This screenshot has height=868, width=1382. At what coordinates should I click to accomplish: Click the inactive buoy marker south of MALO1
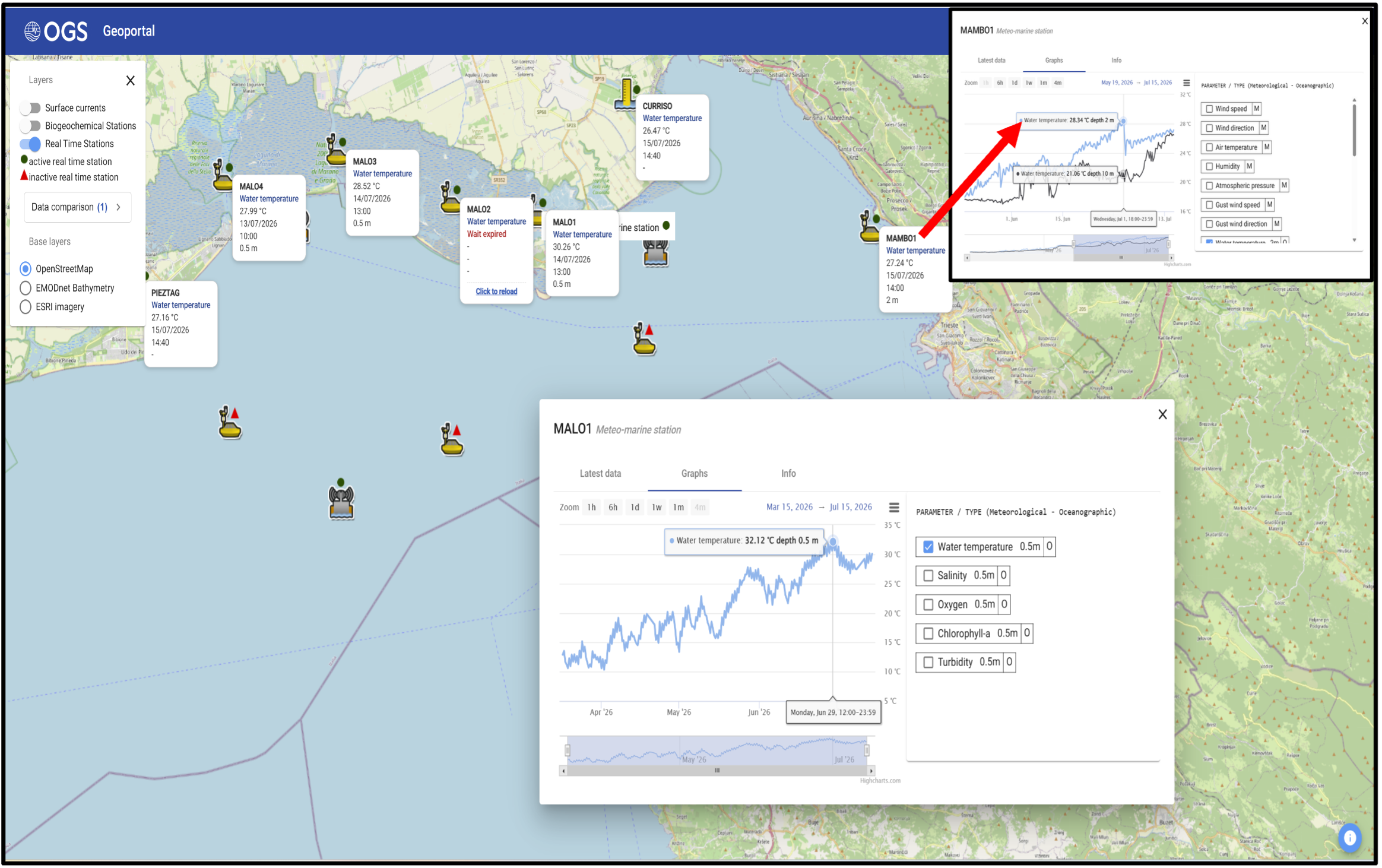tap(644, 339)
